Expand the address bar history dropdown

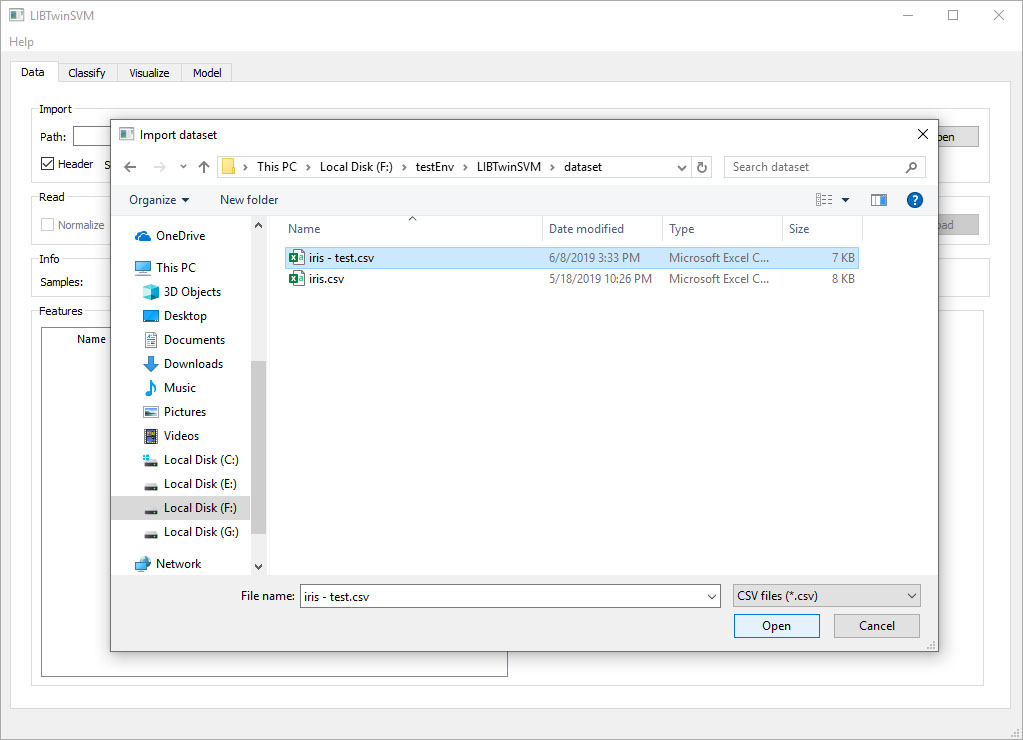coord(682,167)
